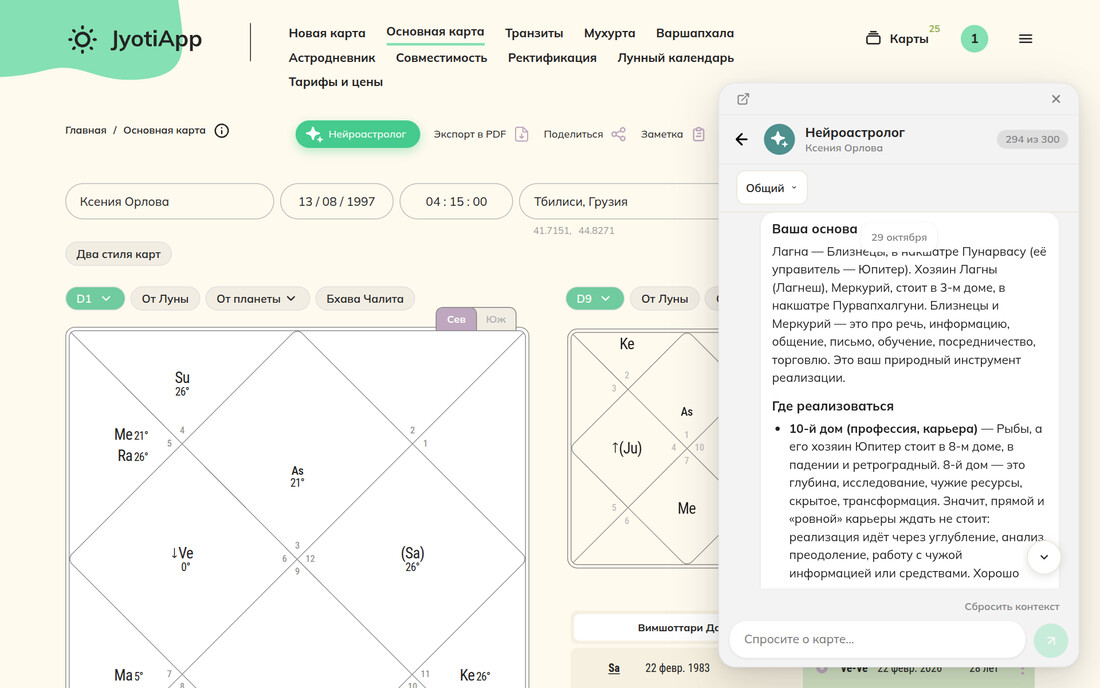Click the Два стиля карт button
Image resolution: width=1100 pixels, height=688 pixels.
click(119, 254)
